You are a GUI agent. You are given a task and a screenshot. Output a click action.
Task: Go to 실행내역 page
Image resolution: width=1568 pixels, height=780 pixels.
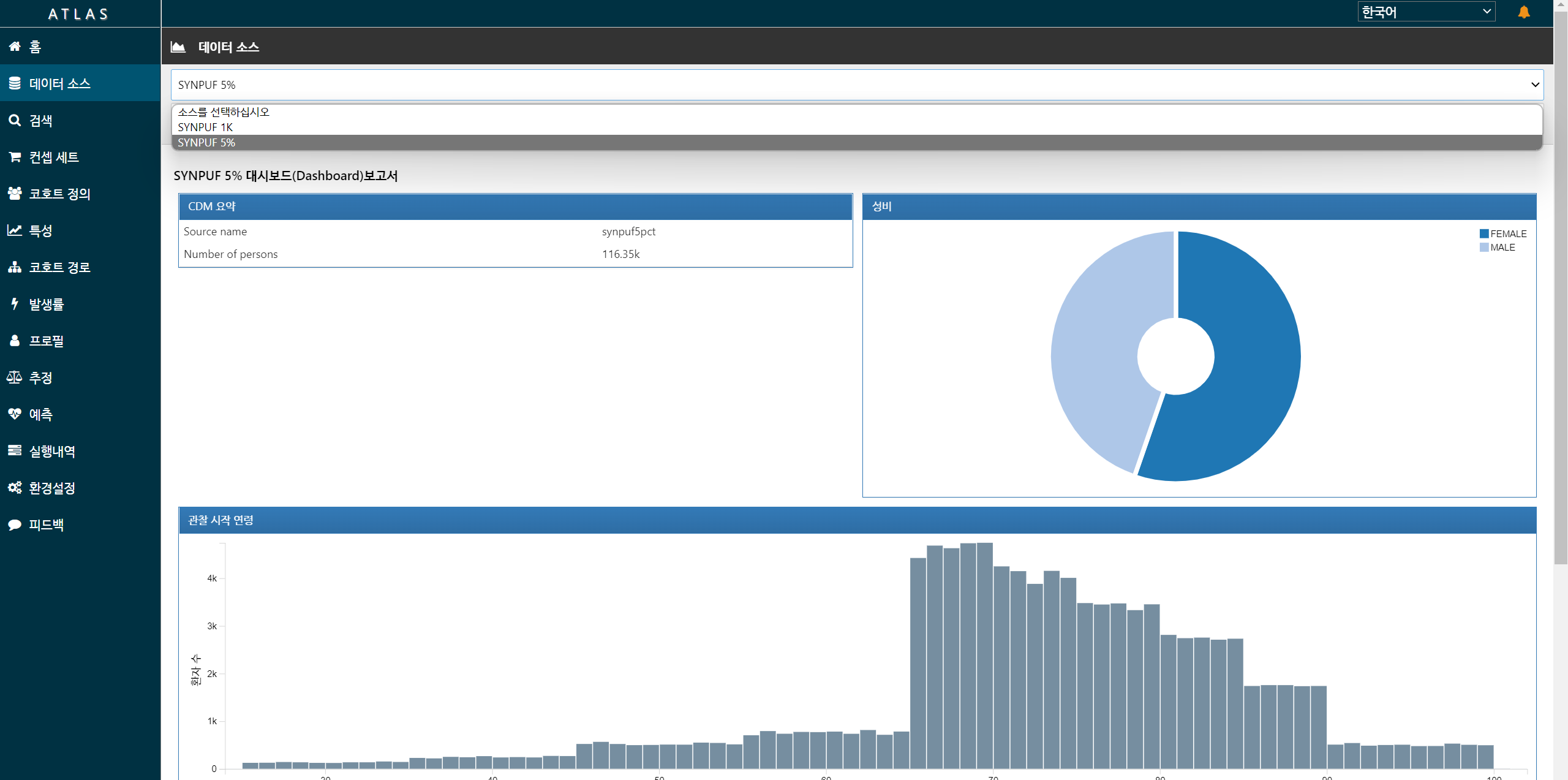(52, 451)
